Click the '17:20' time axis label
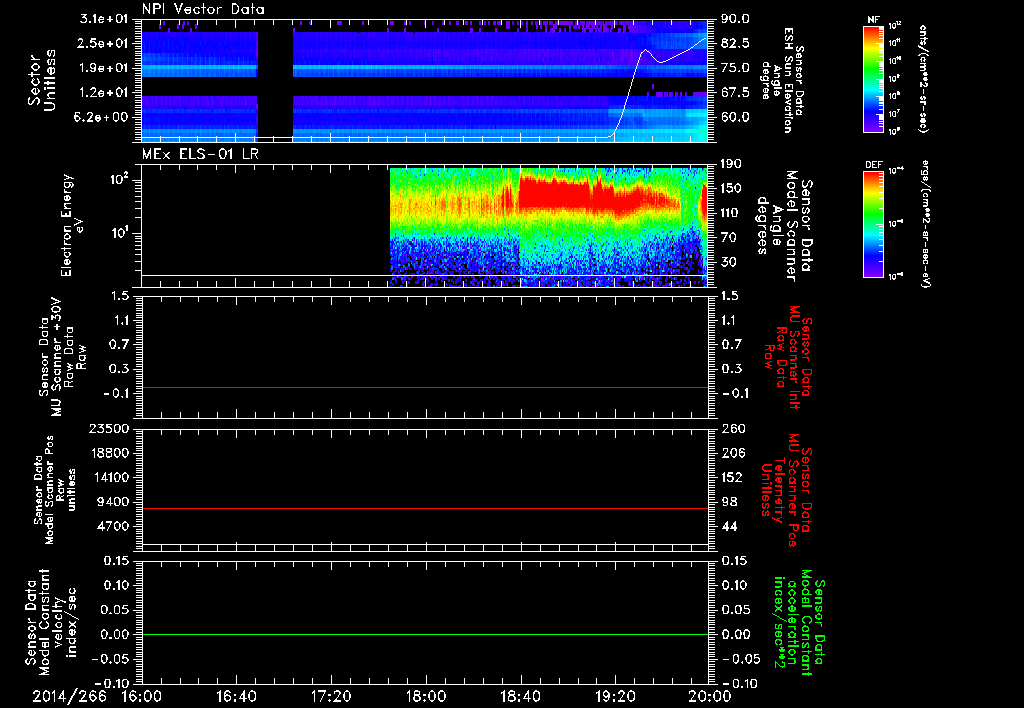Image resolution: width=1024 pixels, height=708 pixels. point(331,696)
